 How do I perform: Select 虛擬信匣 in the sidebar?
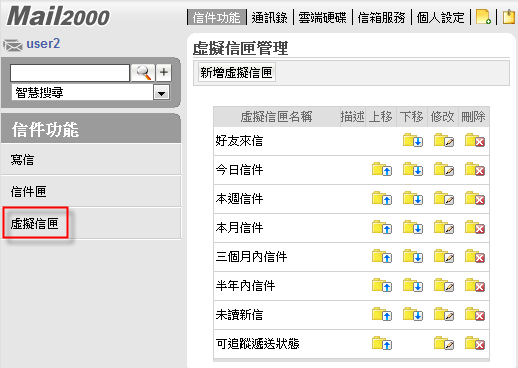click(35, 223)
